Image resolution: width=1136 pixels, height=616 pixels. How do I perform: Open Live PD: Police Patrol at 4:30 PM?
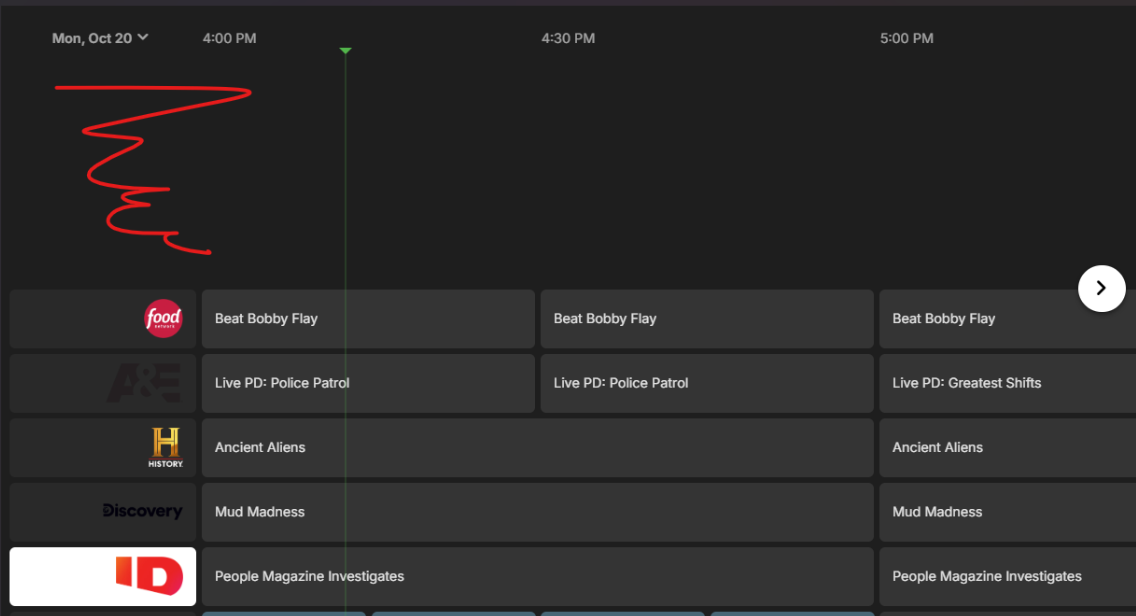coord(707,383)
